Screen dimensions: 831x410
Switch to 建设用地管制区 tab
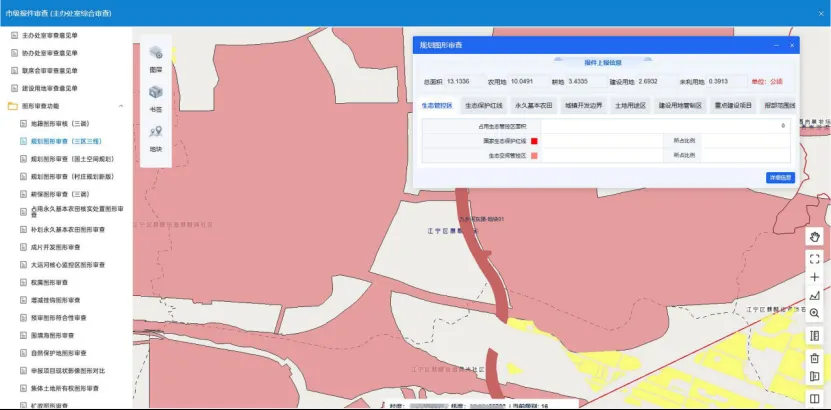[680, 105]
